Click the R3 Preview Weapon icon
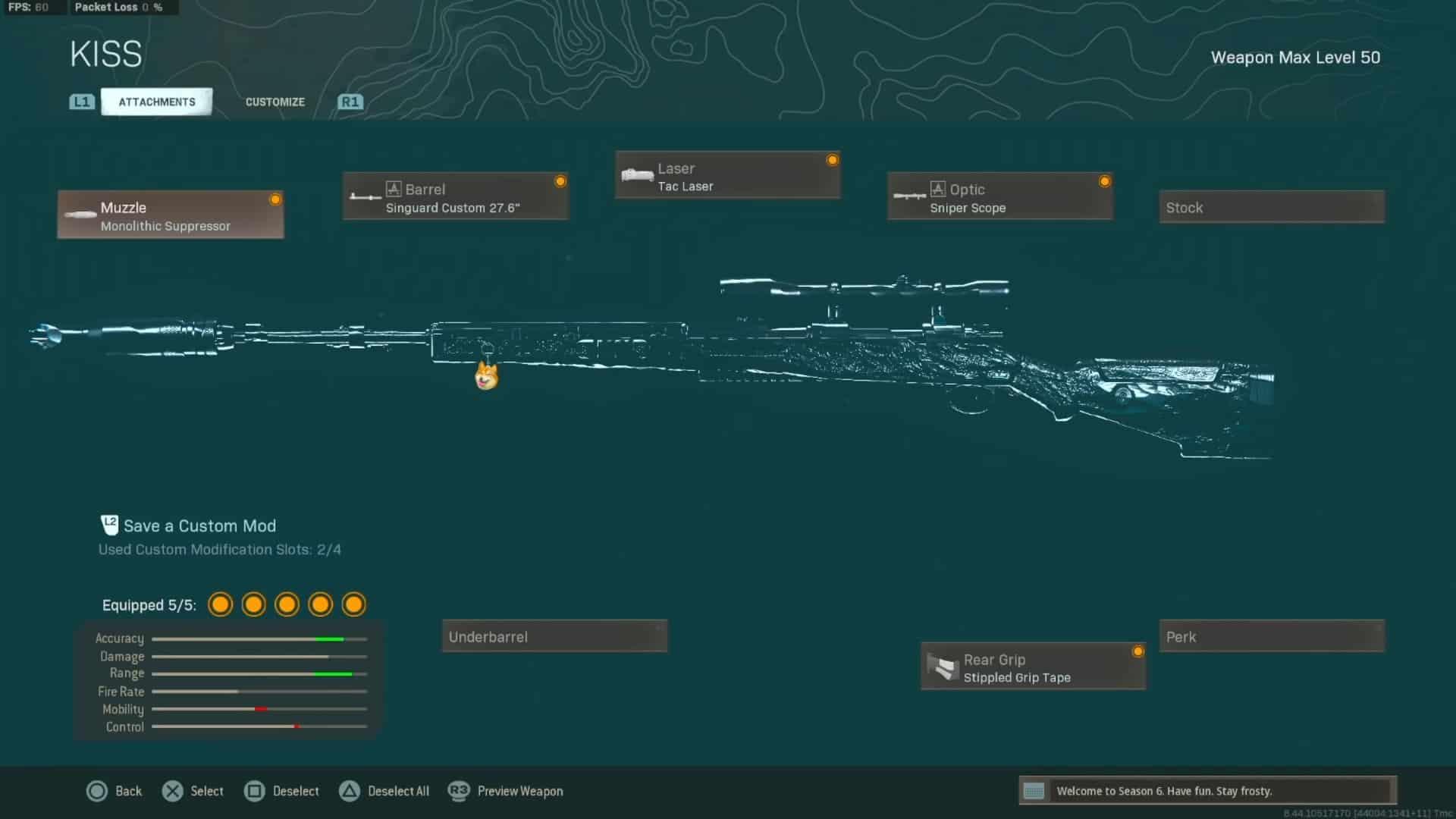 click(459, 791)
